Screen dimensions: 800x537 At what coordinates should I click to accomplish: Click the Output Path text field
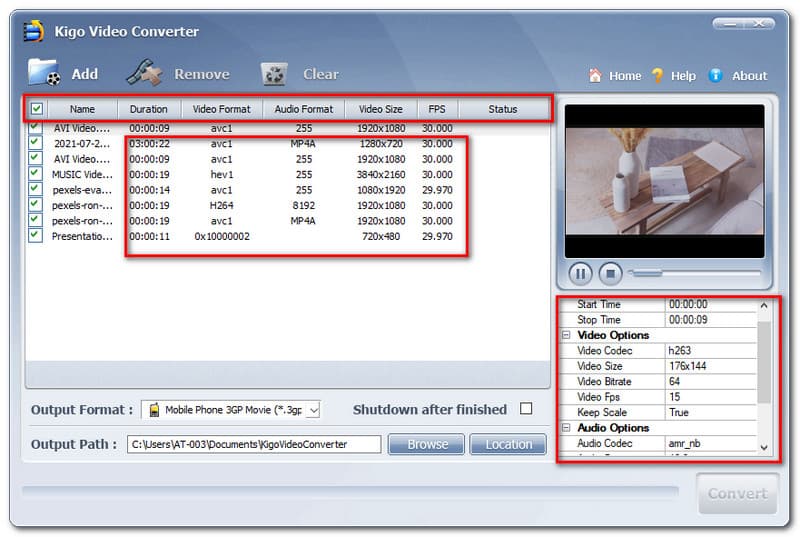[x=253, y=444]
